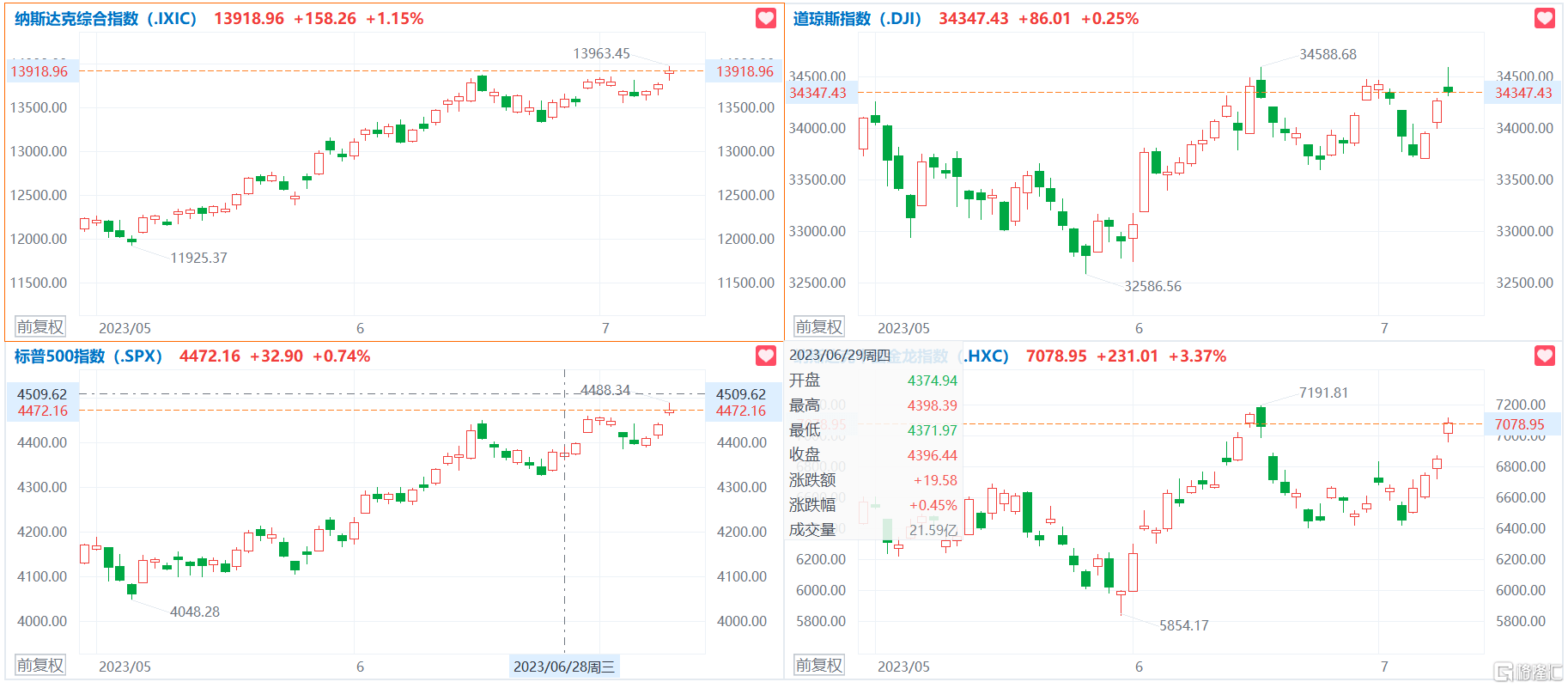Click the tooltip 涨跌额 value +19.58
The image size is (1568, 688).
935,480
